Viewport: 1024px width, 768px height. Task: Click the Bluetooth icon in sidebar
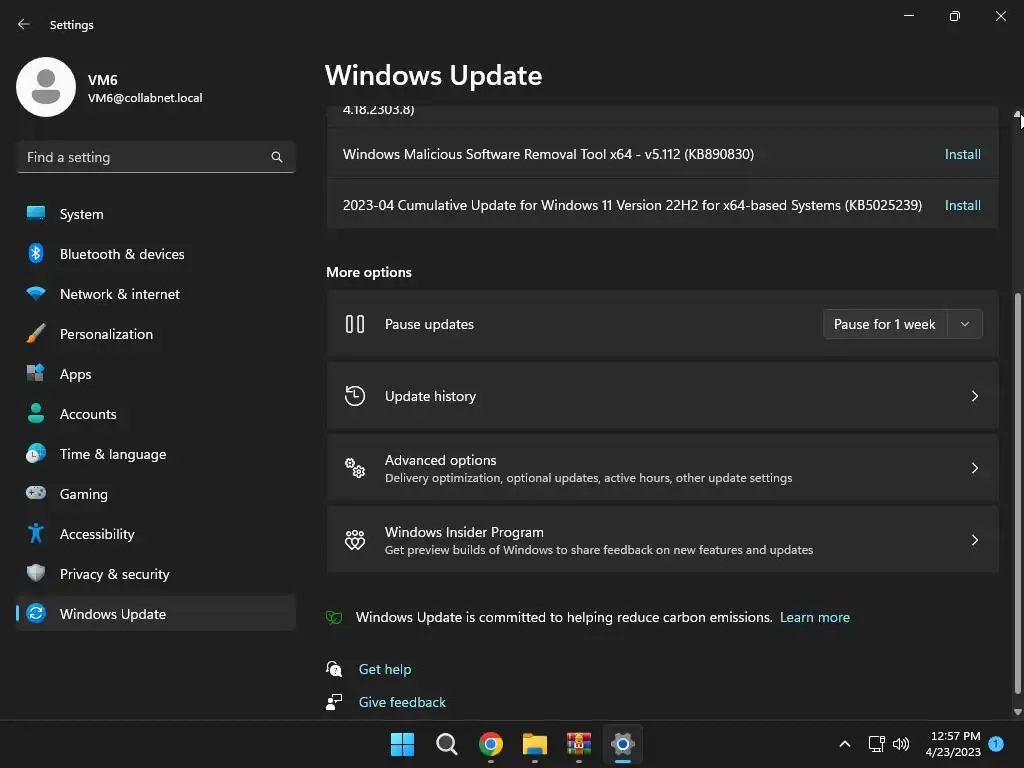tap(36, 253)
